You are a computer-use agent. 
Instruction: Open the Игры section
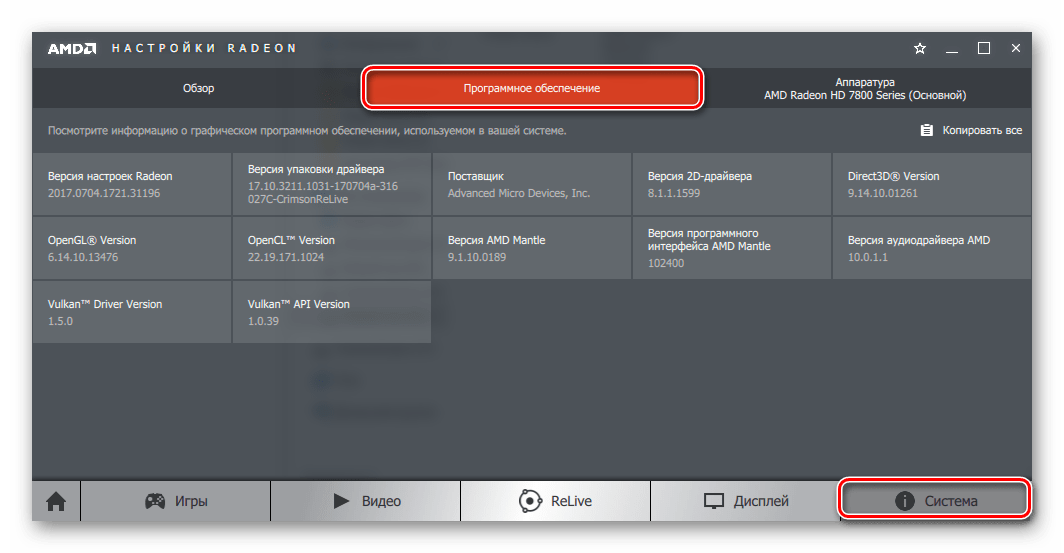(176, 501)
